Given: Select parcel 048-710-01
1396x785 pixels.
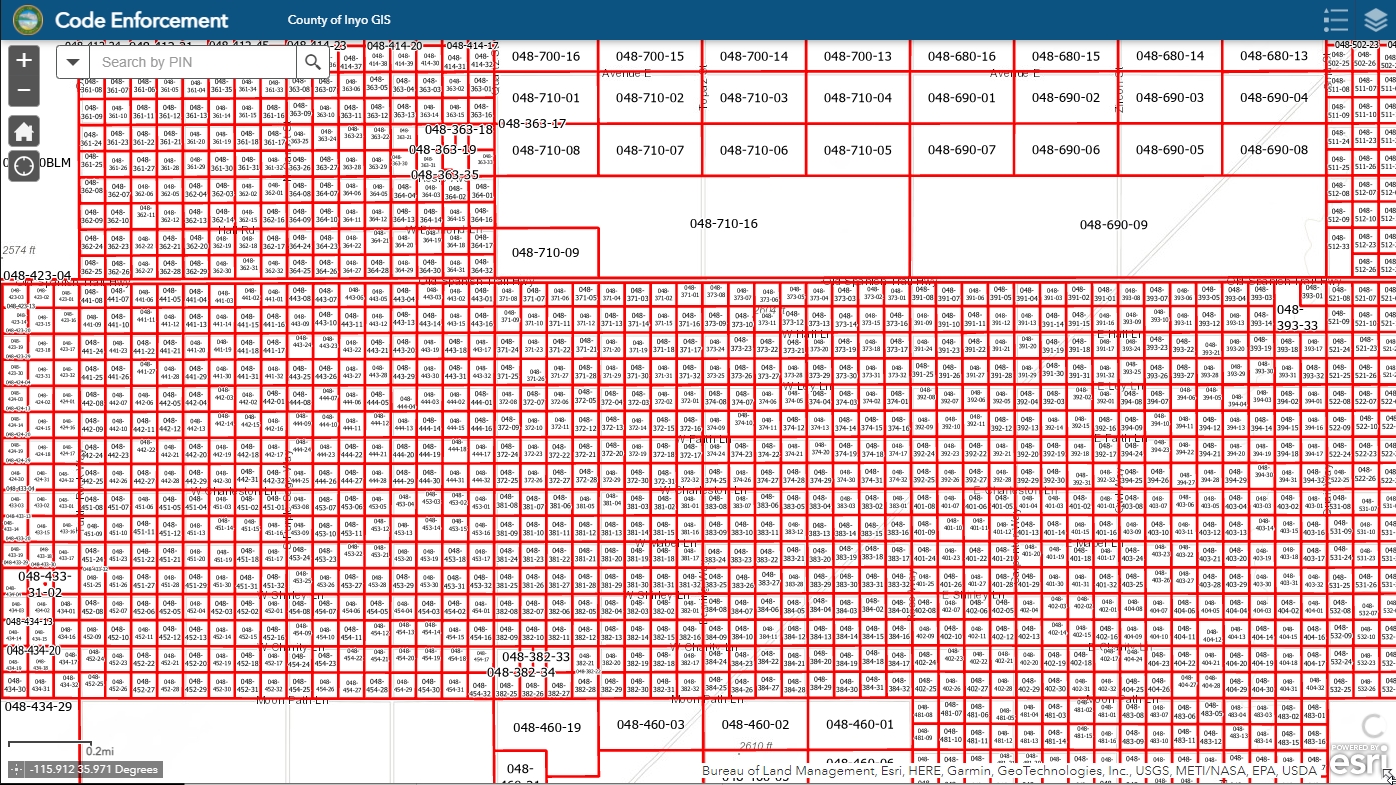Looking at the screenshot, I should pyautogui.click(x=545, y=98).
